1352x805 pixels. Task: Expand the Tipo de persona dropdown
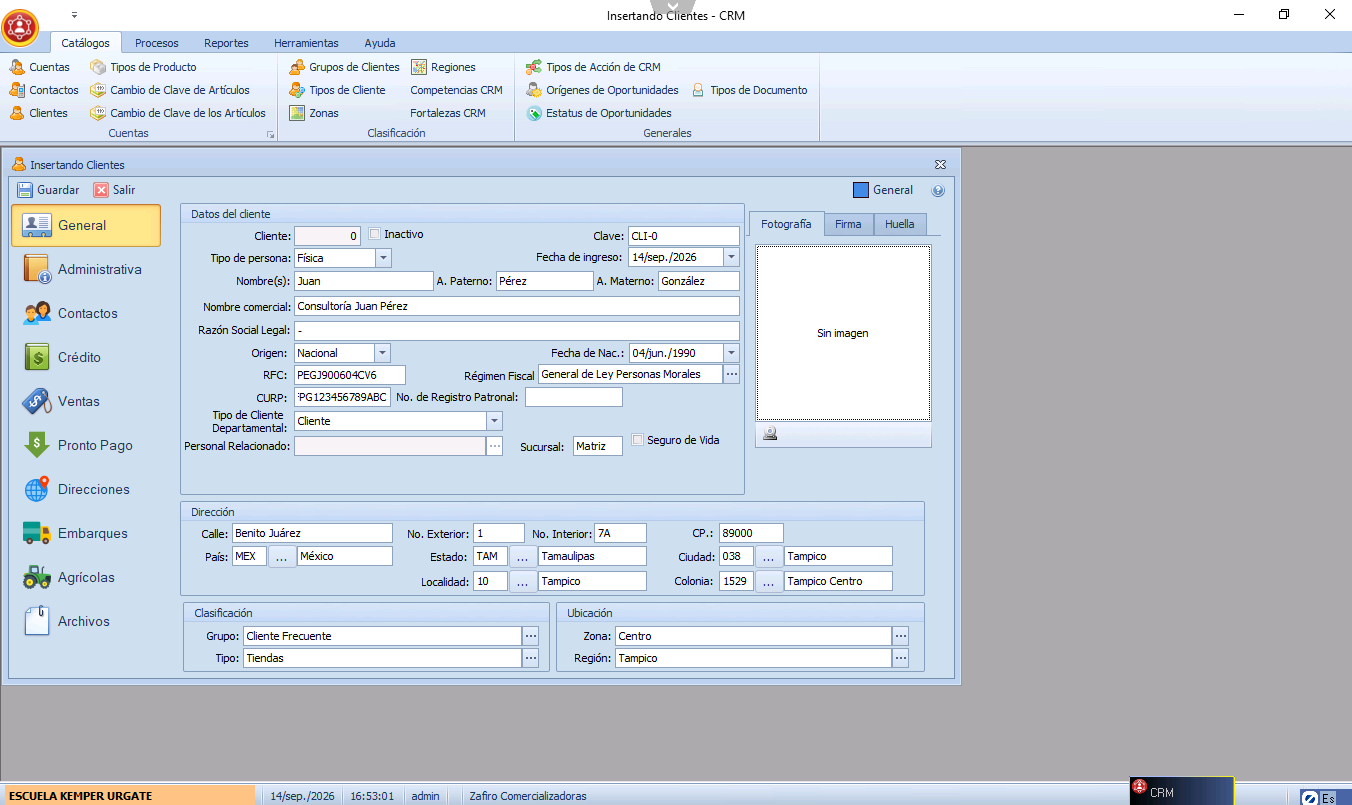(383, 258)
